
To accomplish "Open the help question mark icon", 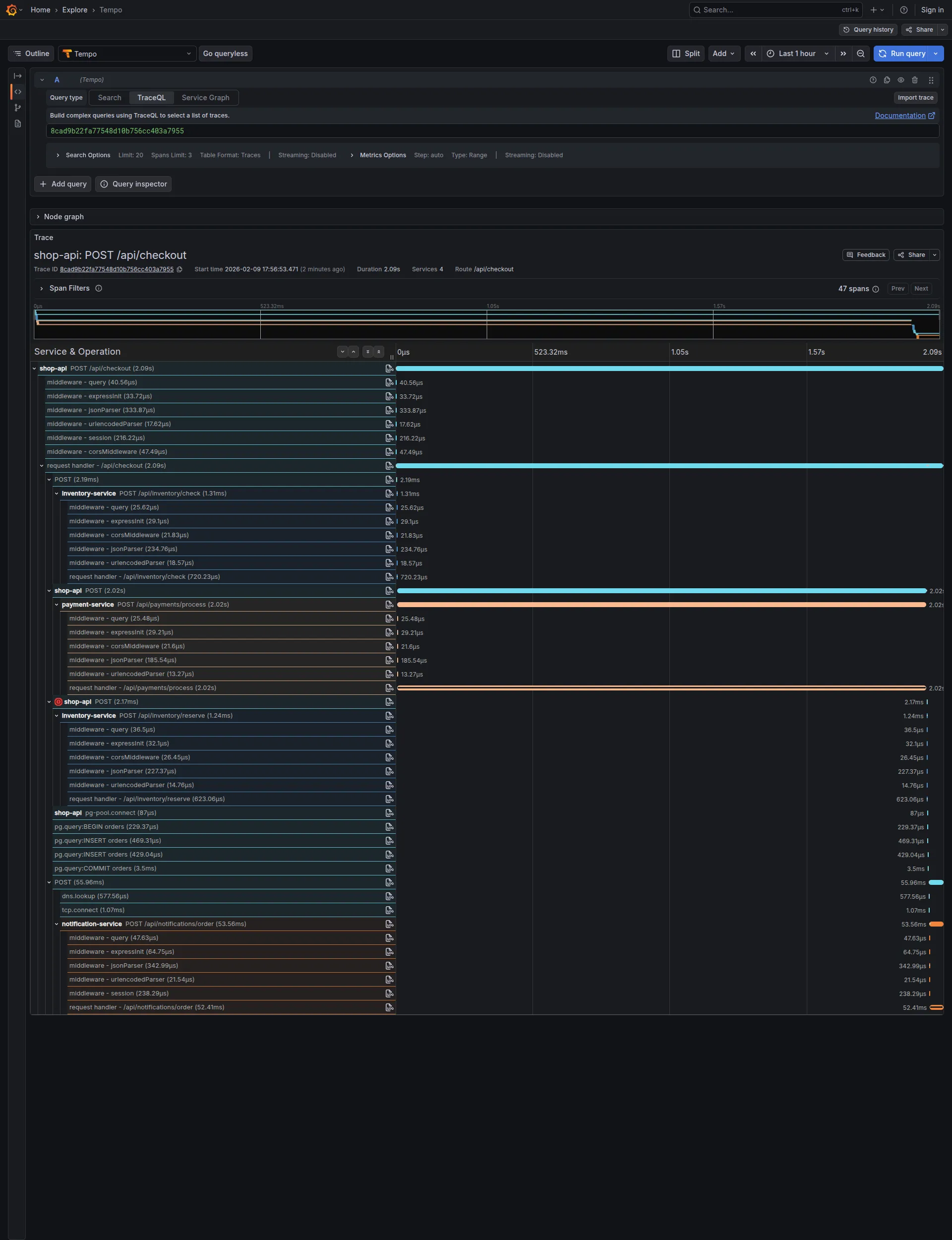I will tap(903, 9).
